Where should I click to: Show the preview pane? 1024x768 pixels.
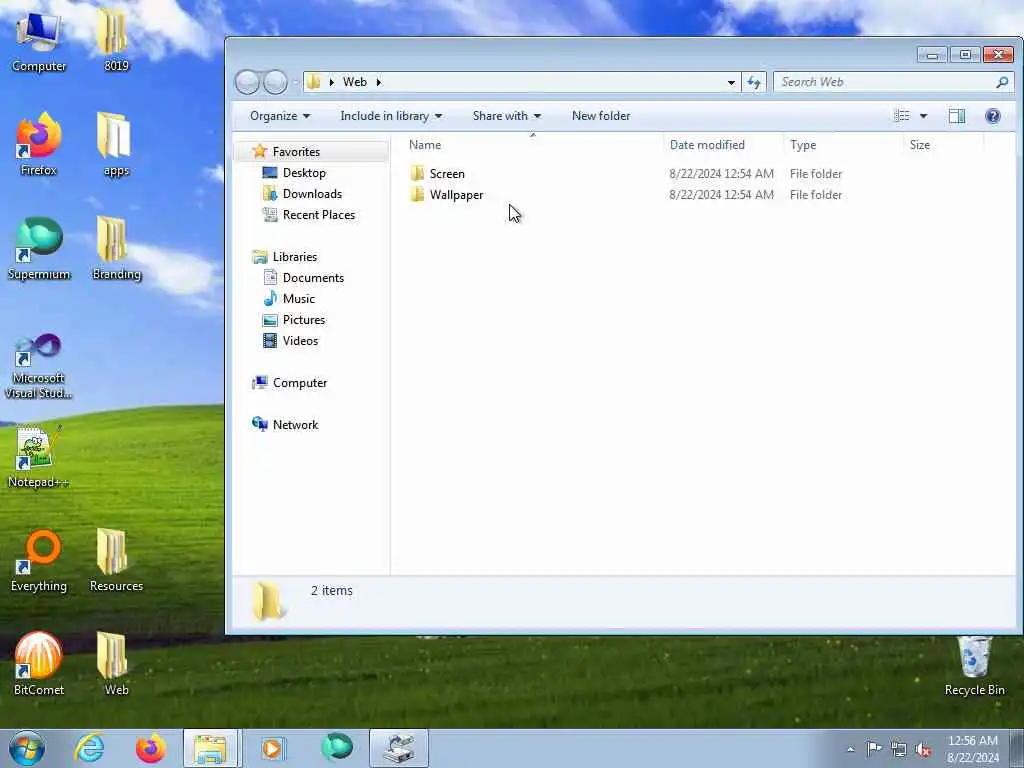pyautogui.click(x=957, y=116)
